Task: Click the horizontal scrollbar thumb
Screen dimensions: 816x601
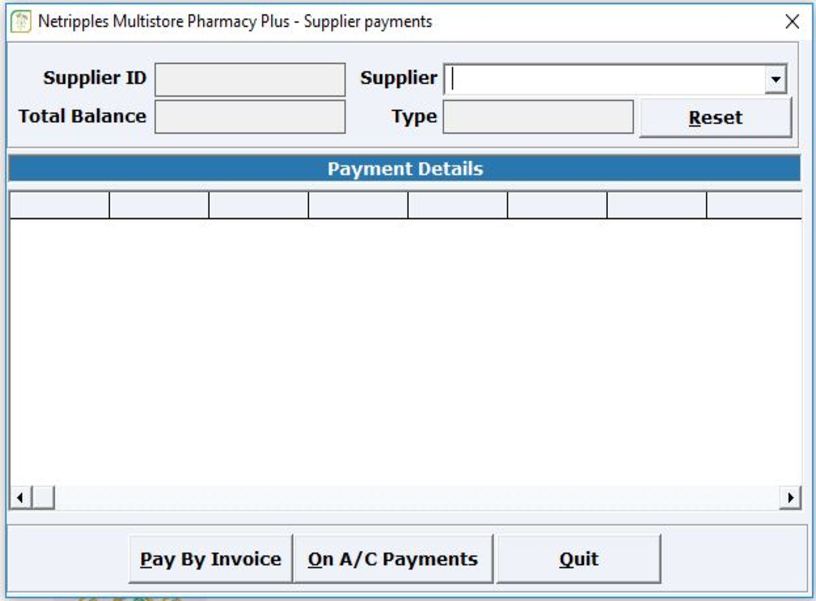Action: tap(43, 498)
